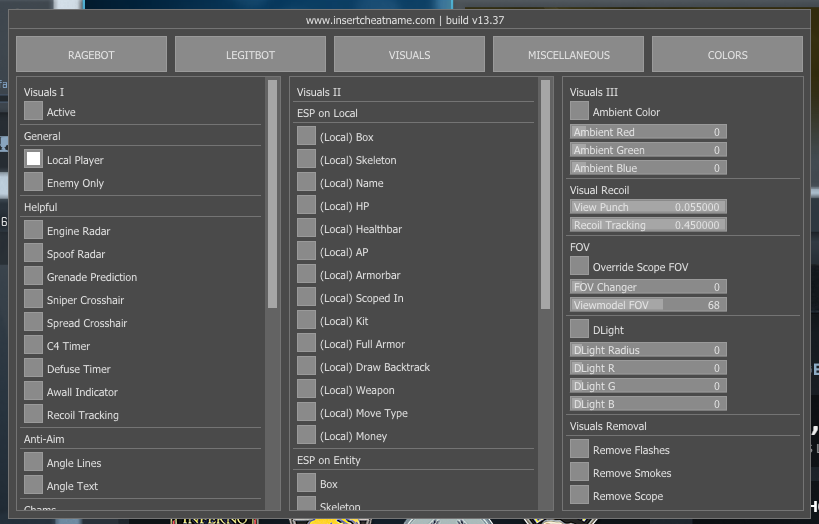The height and width of the screenshot is (524, 819).
Task: Enable the Active checkbox under Visuals I
Action: pyautogui.click(x=34, y=112)
